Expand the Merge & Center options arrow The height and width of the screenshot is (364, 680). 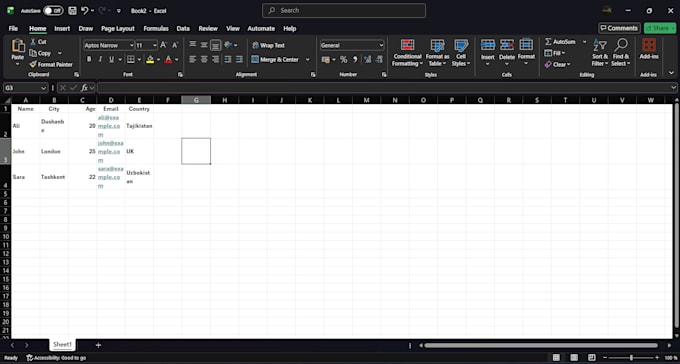click(307, 59)
